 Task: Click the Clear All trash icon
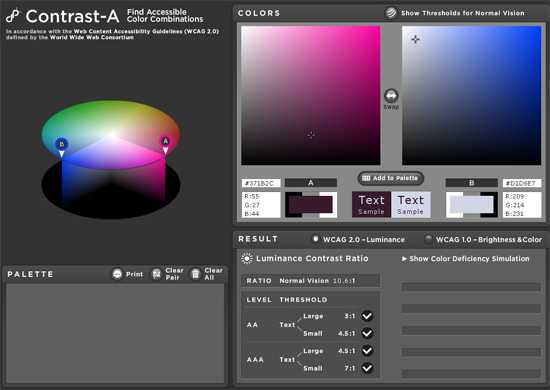click(x=196, y=274)
